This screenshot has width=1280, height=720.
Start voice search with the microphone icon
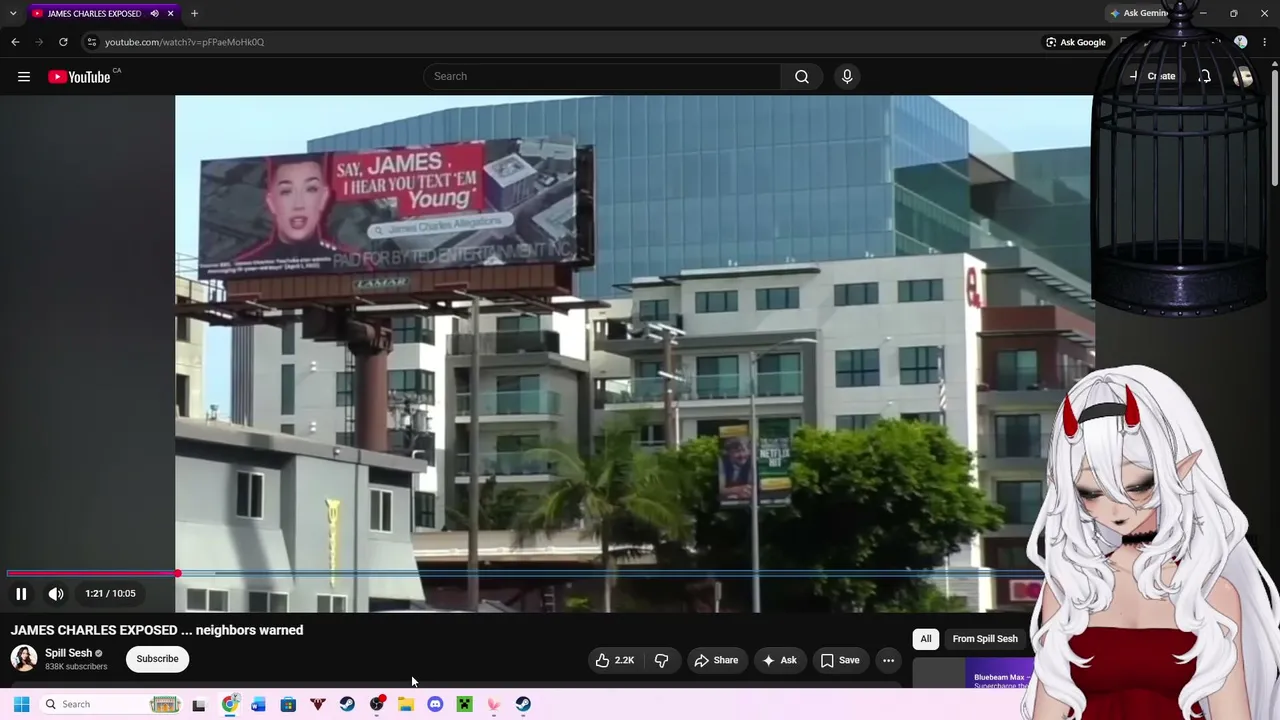point(847,76)
